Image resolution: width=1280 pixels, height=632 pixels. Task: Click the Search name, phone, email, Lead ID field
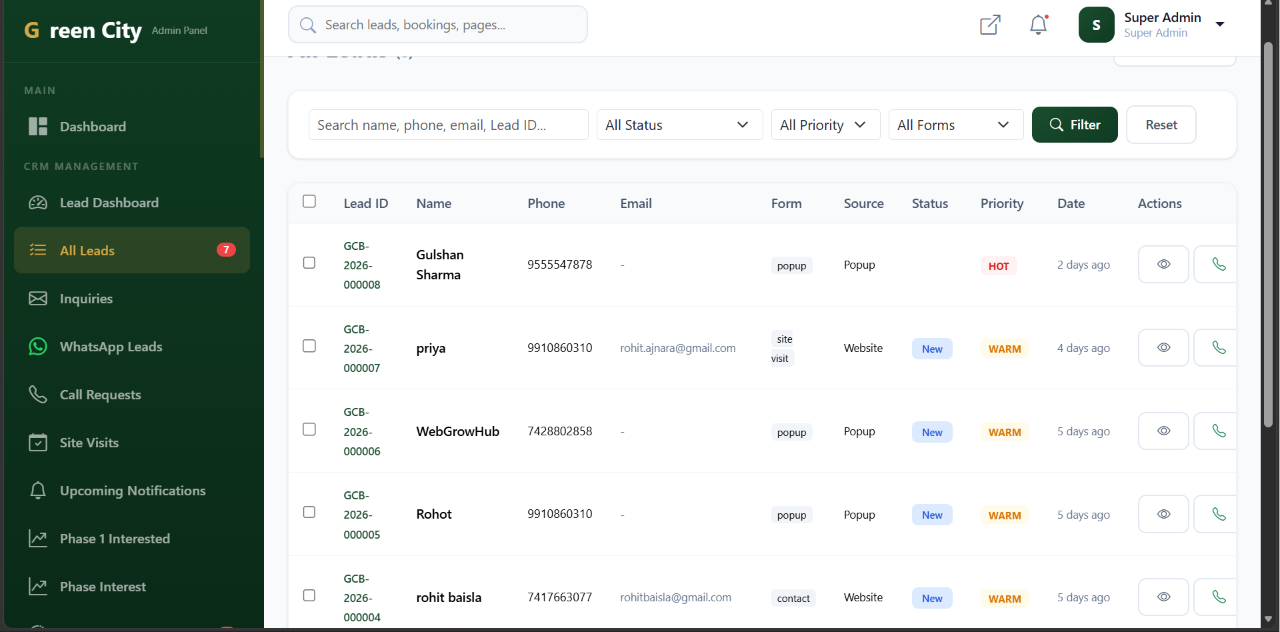[x=448, y=125]
